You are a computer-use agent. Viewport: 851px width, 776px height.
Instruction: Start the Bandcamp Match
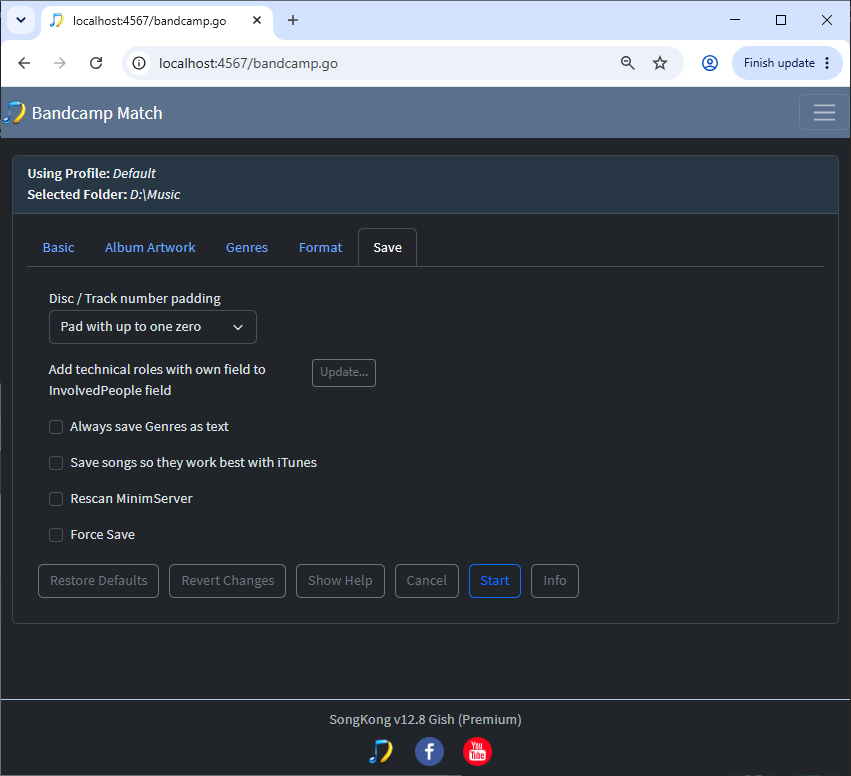pos(494,581)
